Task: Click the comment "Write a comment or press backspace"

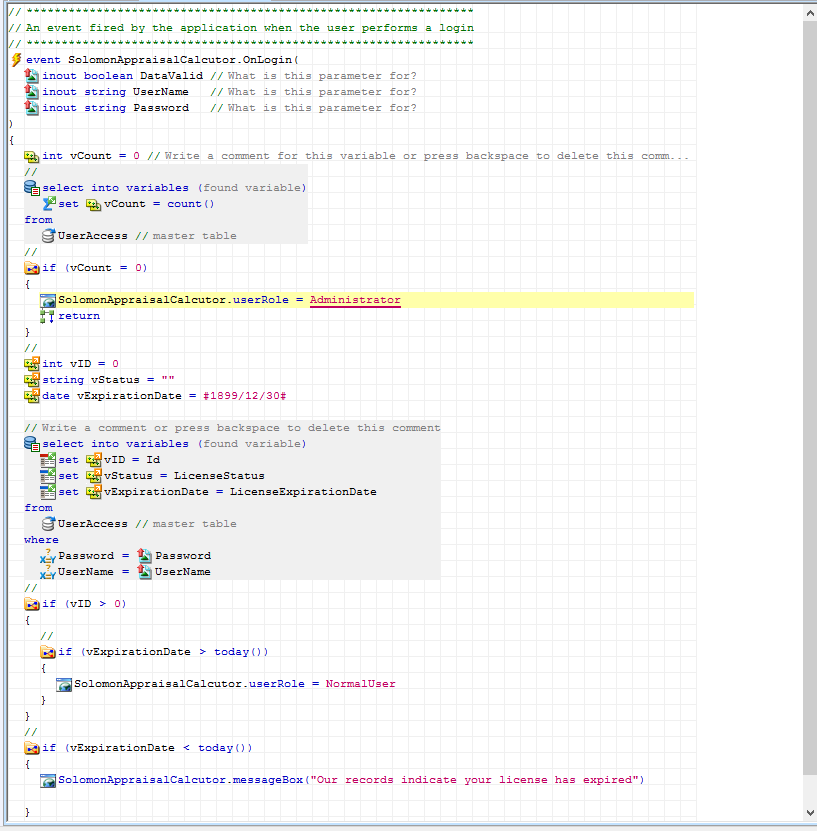Action: (232, 428)
